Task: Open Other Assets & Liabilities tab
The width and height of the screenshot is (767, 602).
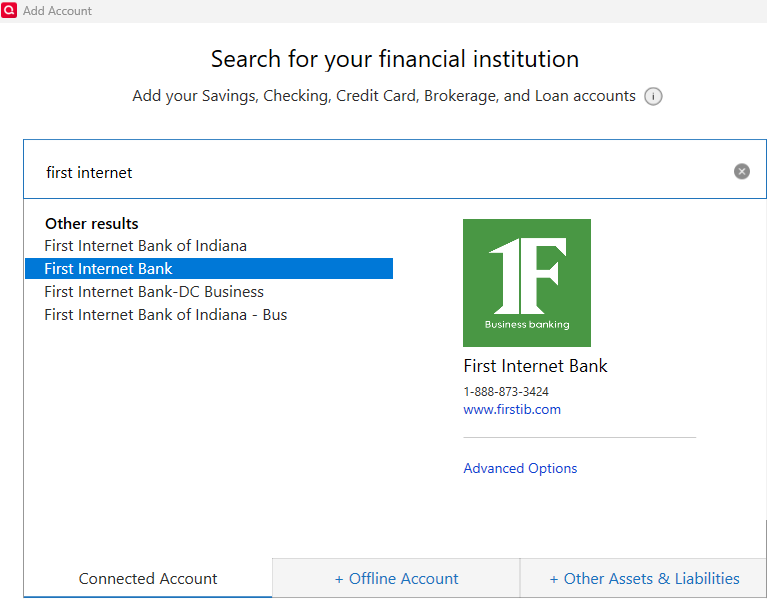Action: (x=644, y=579)
